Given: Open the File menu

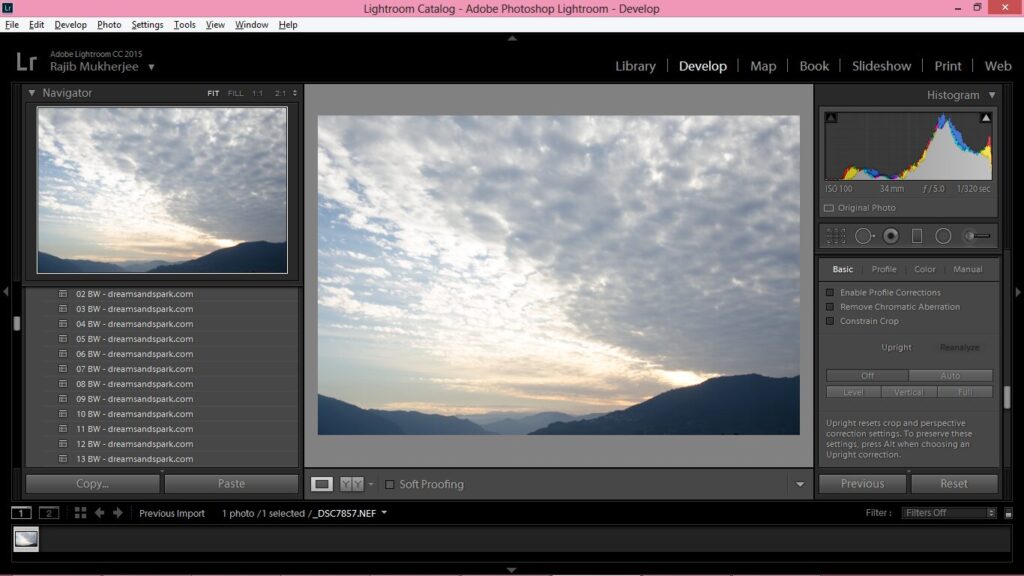Looking at the screenshot, I should pos(12,25).
